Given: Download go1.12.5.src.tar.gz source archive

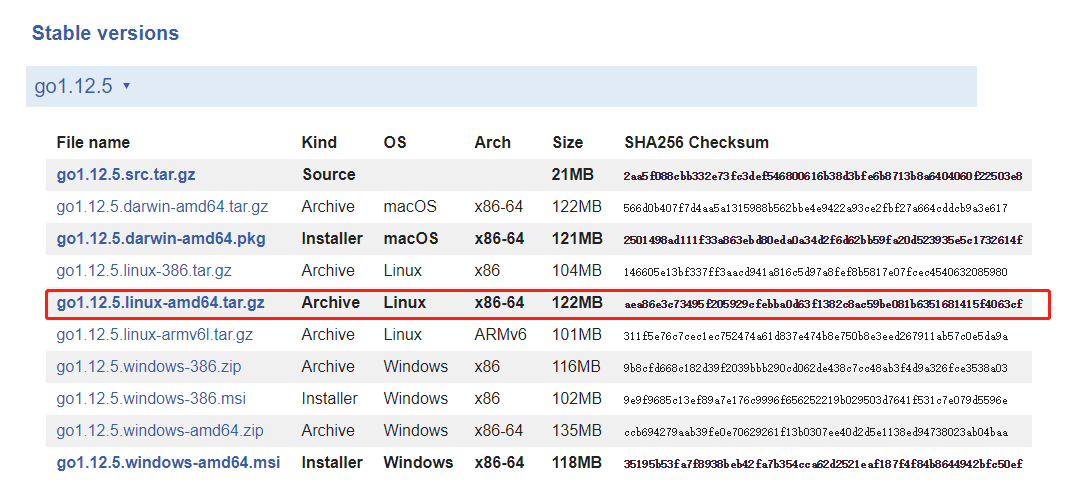Looking at the screenshot, I should coord(126,174).
